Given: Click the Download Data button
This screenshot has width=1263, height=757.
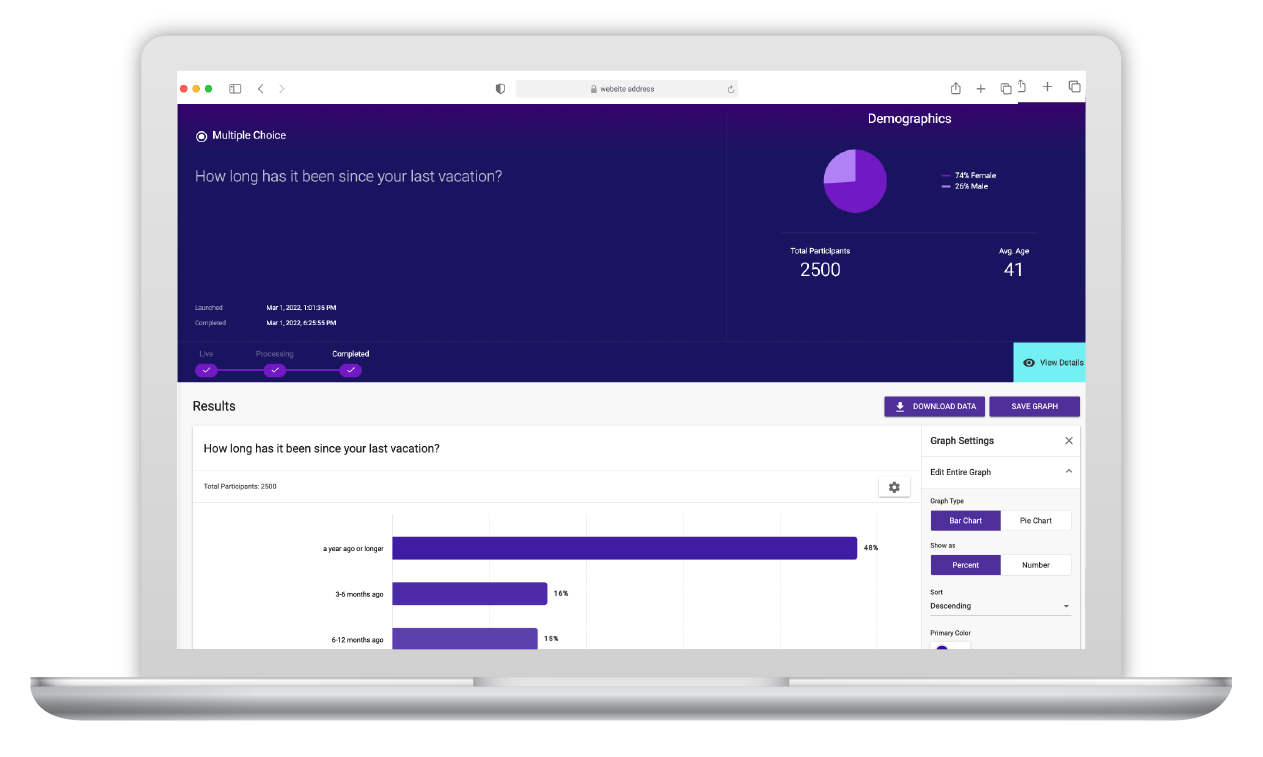Looking at the screenshot, I should click(934, 407).
